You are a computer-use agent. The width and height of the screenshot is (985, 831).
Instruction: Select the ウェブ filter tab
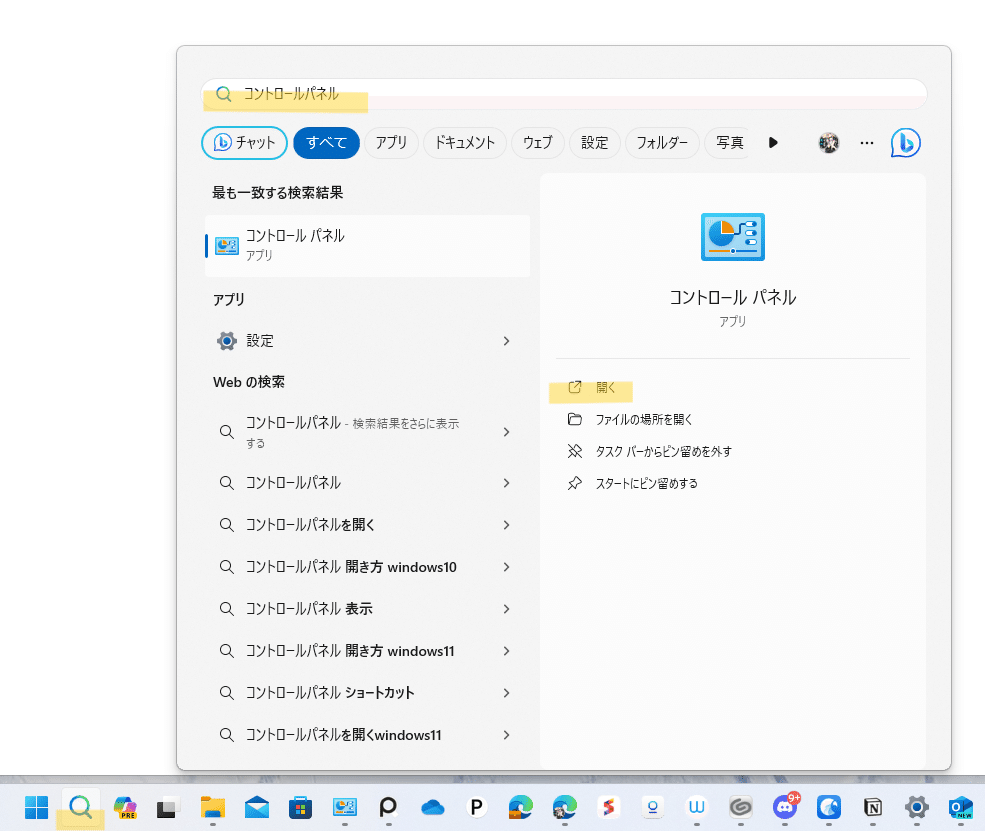[538, 143]
